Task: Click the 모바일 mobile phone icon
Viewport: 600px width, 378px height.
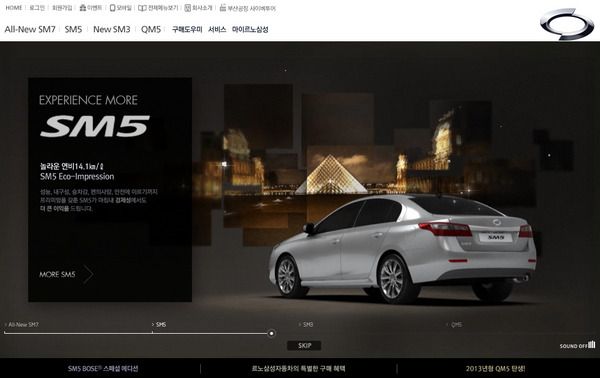Action: [x=112, y=8]
